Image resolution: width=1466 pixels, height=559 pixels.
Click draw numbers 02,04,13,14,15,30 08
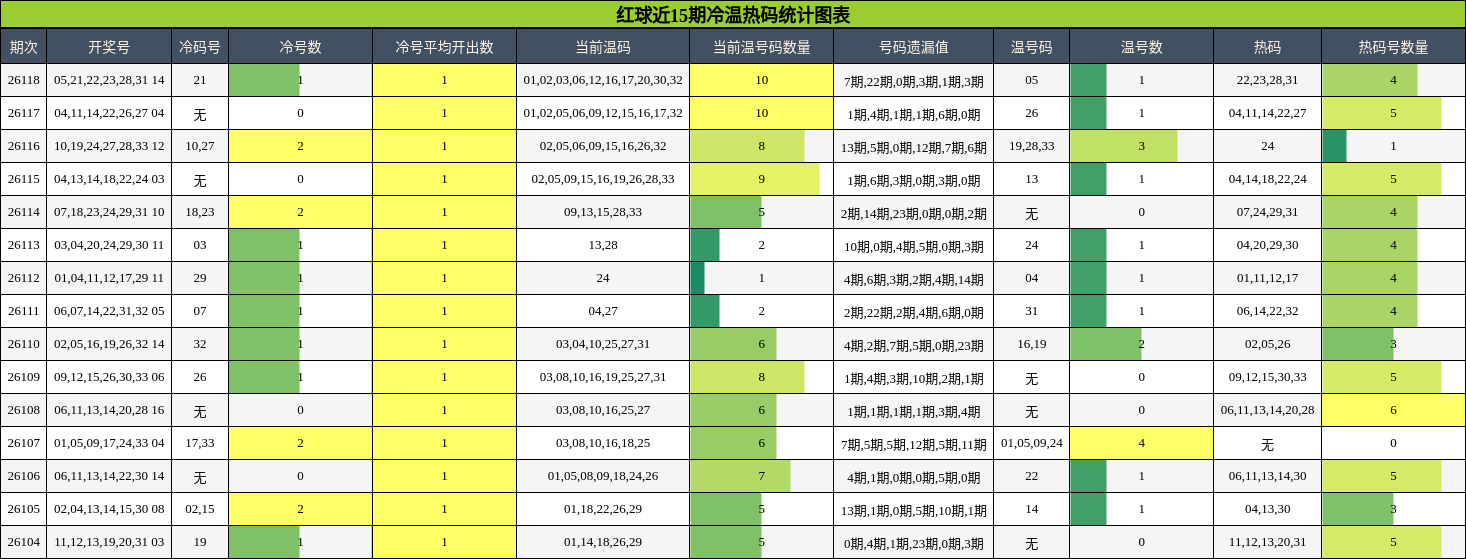[109, 509]
